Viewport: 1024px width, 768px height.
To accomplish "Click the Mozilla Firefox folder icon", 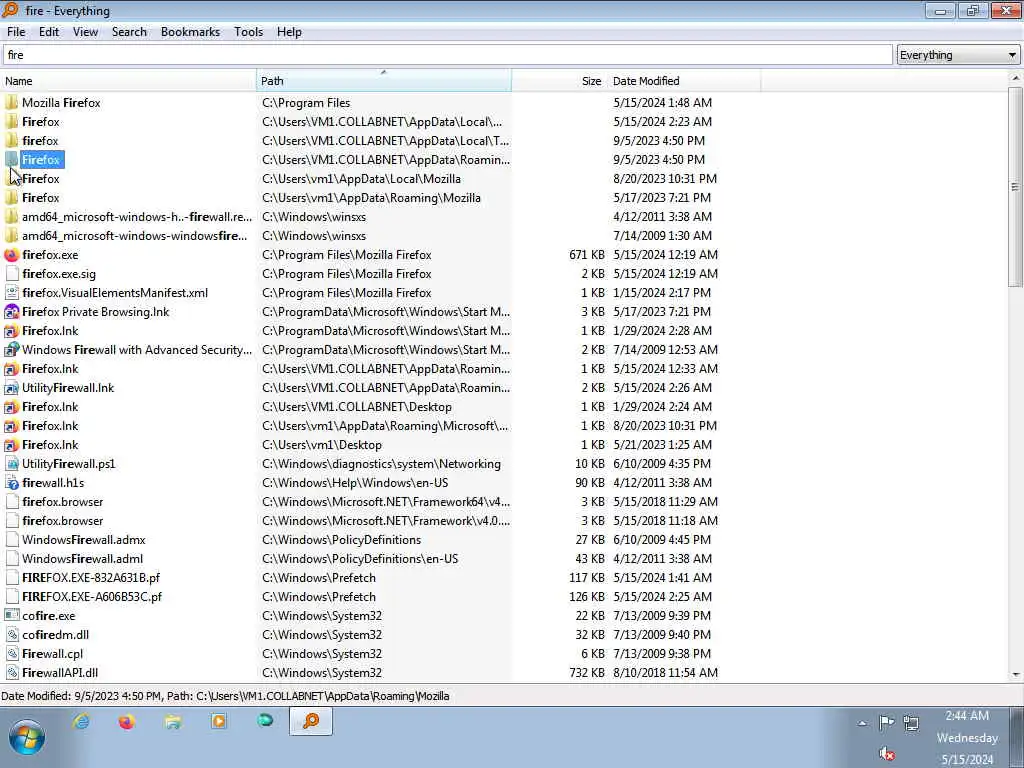I will (11, 103).
